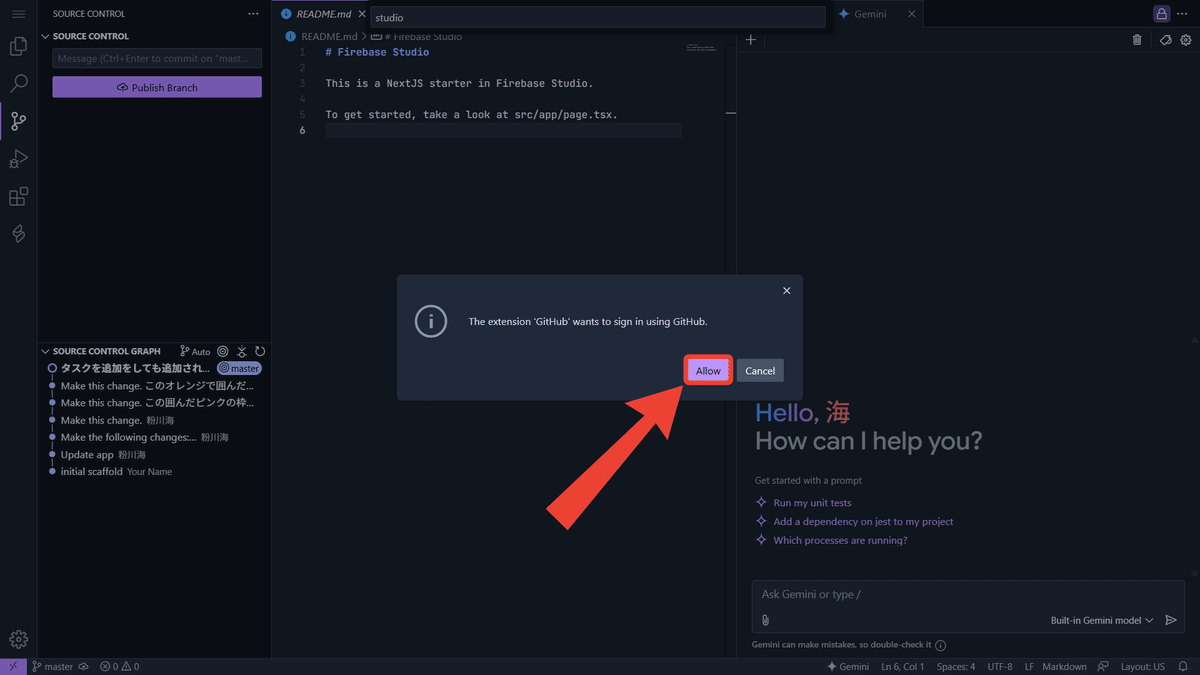This screenshot has width=1200, height=675.
Task: Select the Gemini tab
Action: coord(870,14)
